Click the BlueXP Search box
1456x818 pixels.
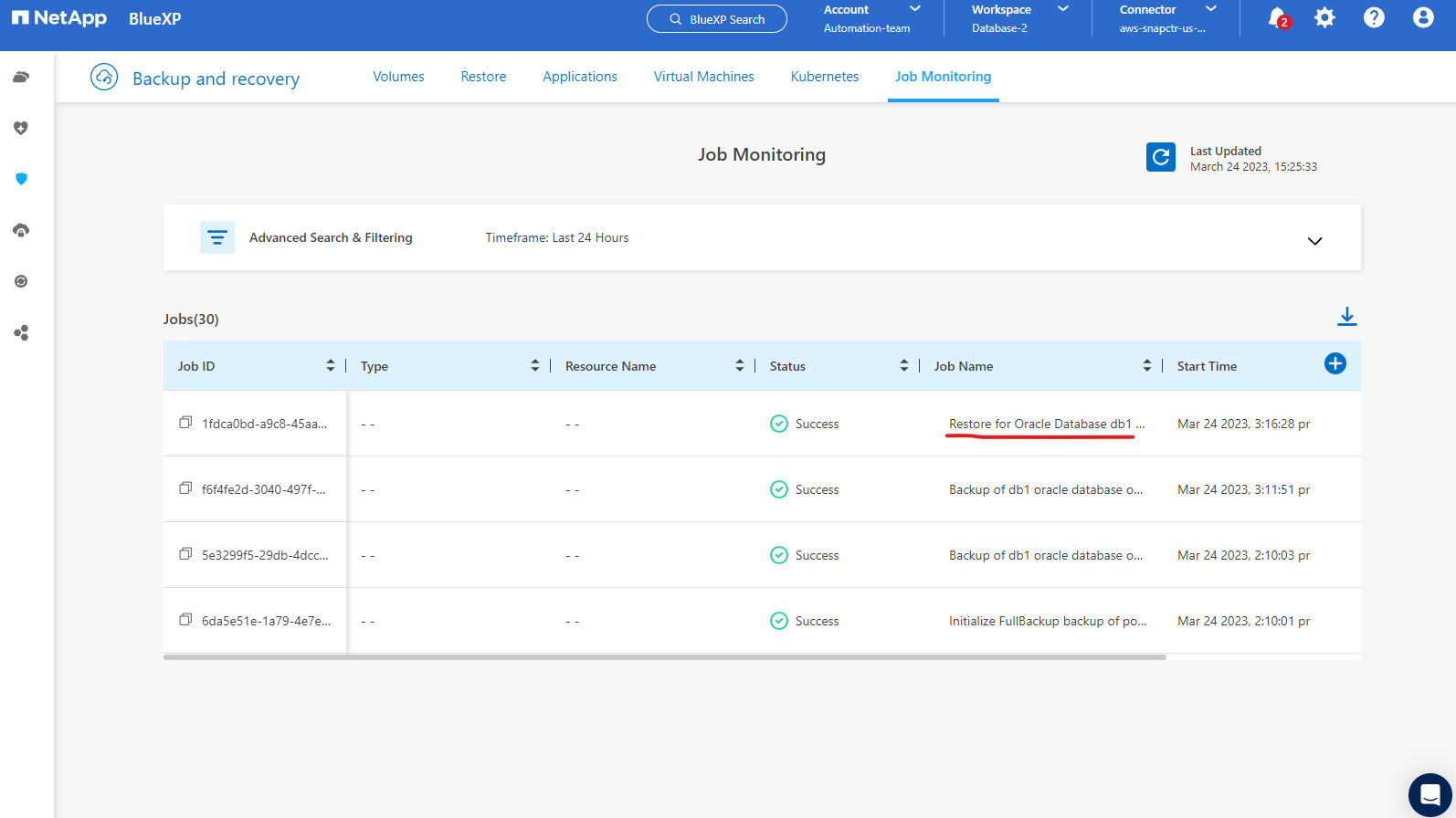coord(717,19)
